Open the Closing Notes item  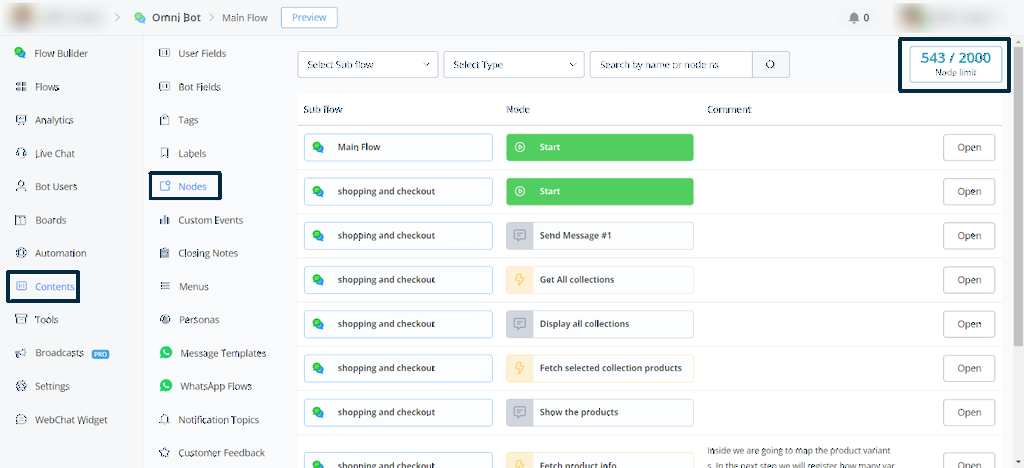[199, 253]
